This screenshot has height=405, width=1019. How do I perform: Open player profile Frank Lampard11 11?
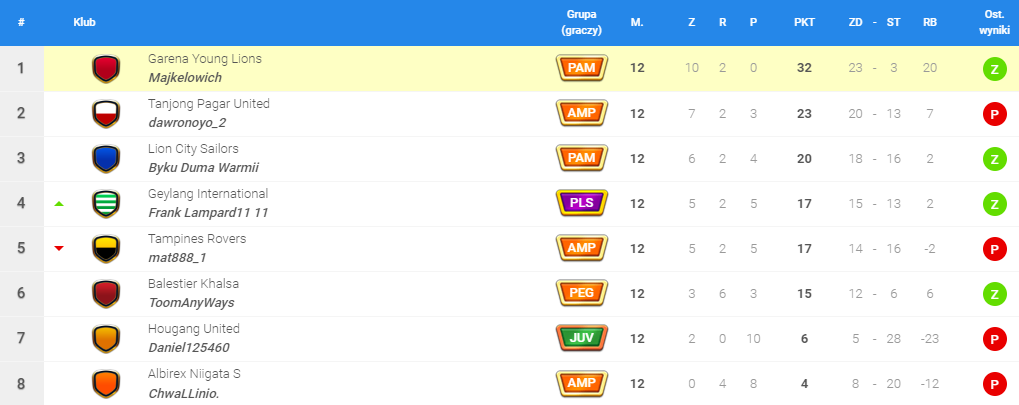tap(208, 213)
